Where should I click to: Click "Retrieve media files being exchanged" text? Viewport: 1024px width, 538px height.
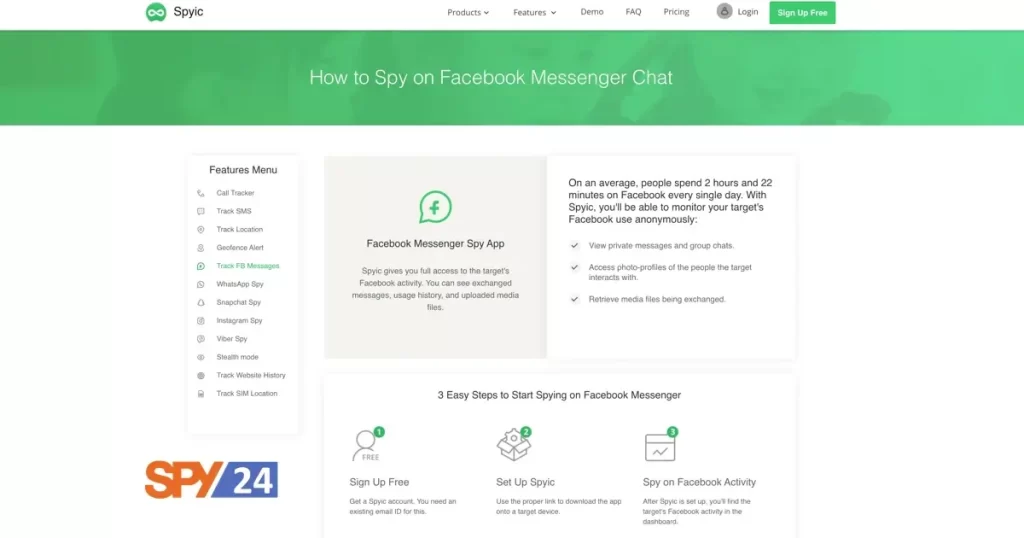pyautogui.click(x=657, y=299)
